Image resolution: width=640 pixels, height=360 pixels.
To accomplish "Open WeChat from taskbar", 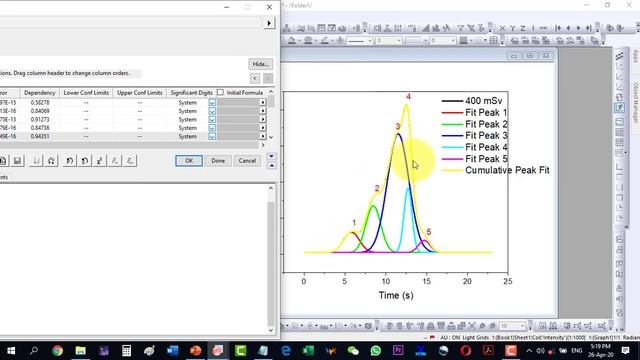I will tap(353, 351).
